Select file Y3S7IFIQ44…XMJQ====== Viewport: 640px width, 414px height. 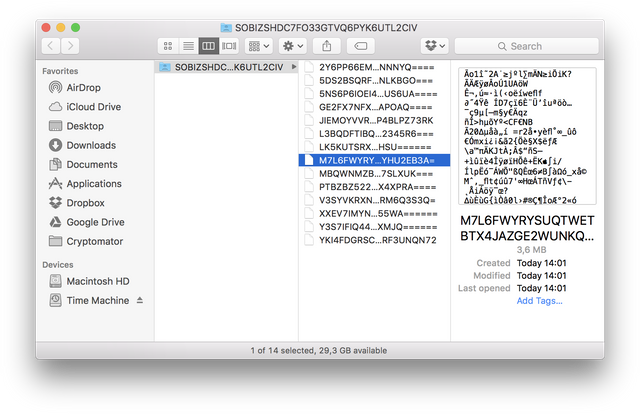[374, 227]
